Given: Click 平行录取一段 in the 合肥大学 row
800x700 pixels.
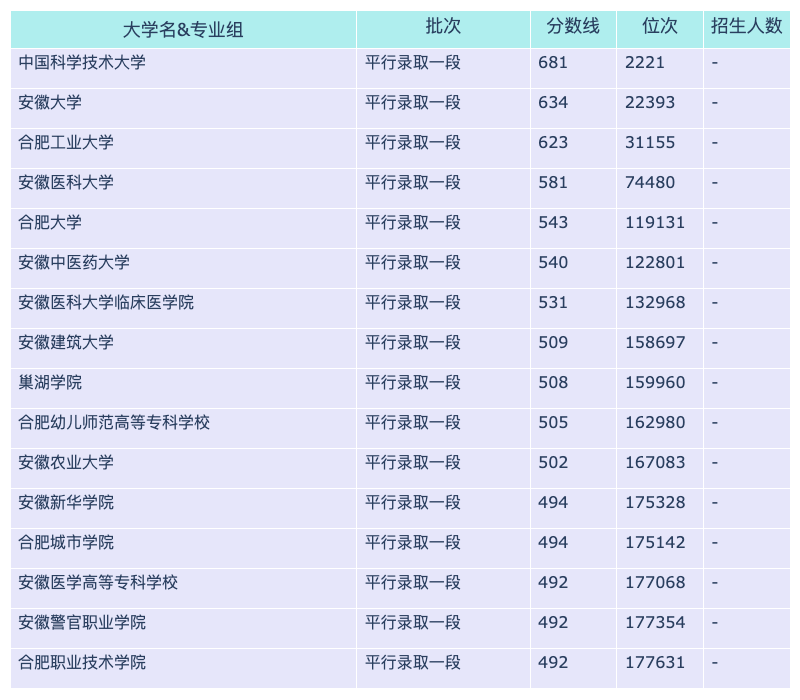Looking at the screenshot, I should [413, 222].
